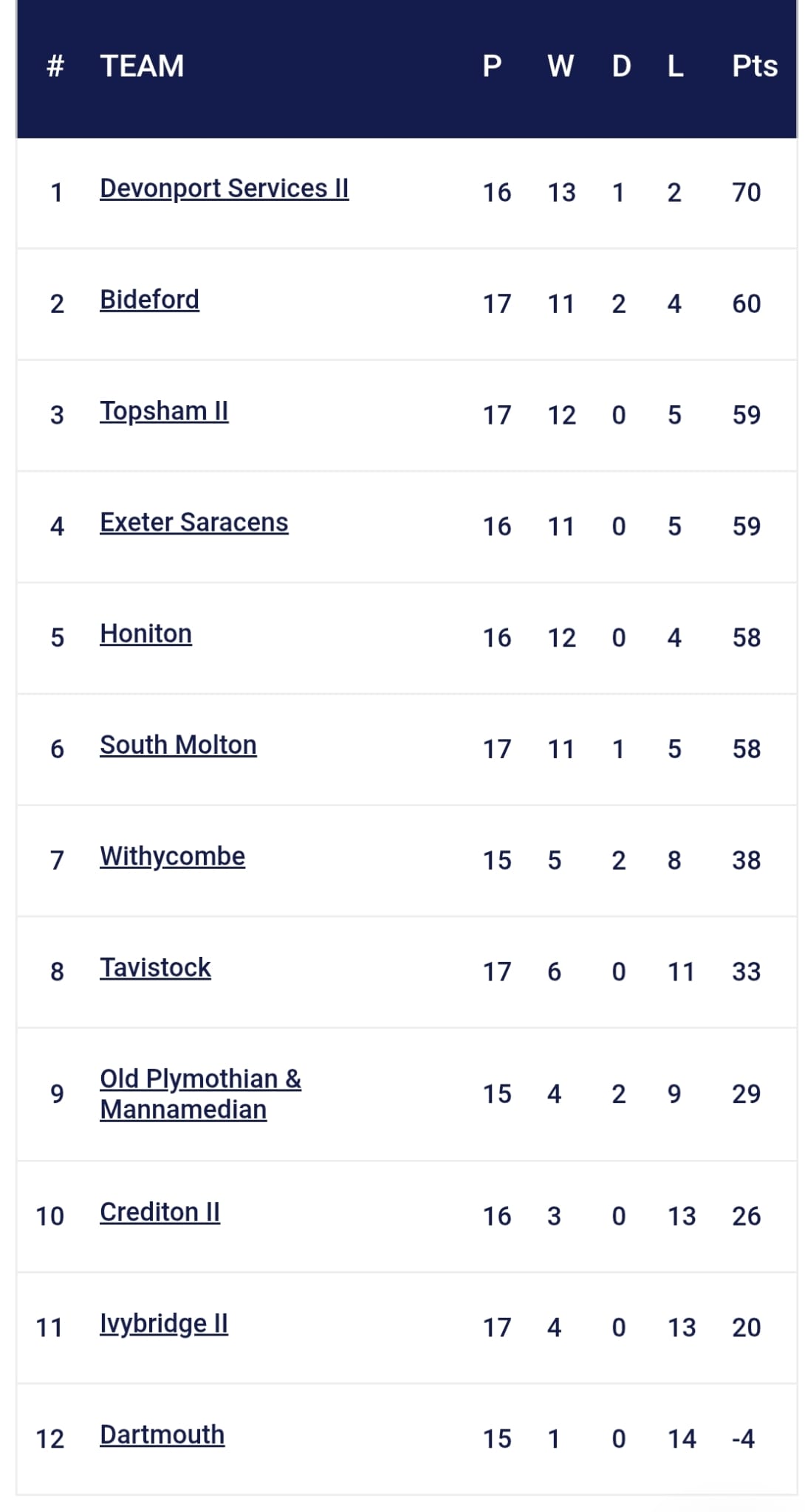Click the L (losses) column header
Image resolution: width=805 pixels, height=1512 pixels.
coord(675,66)
